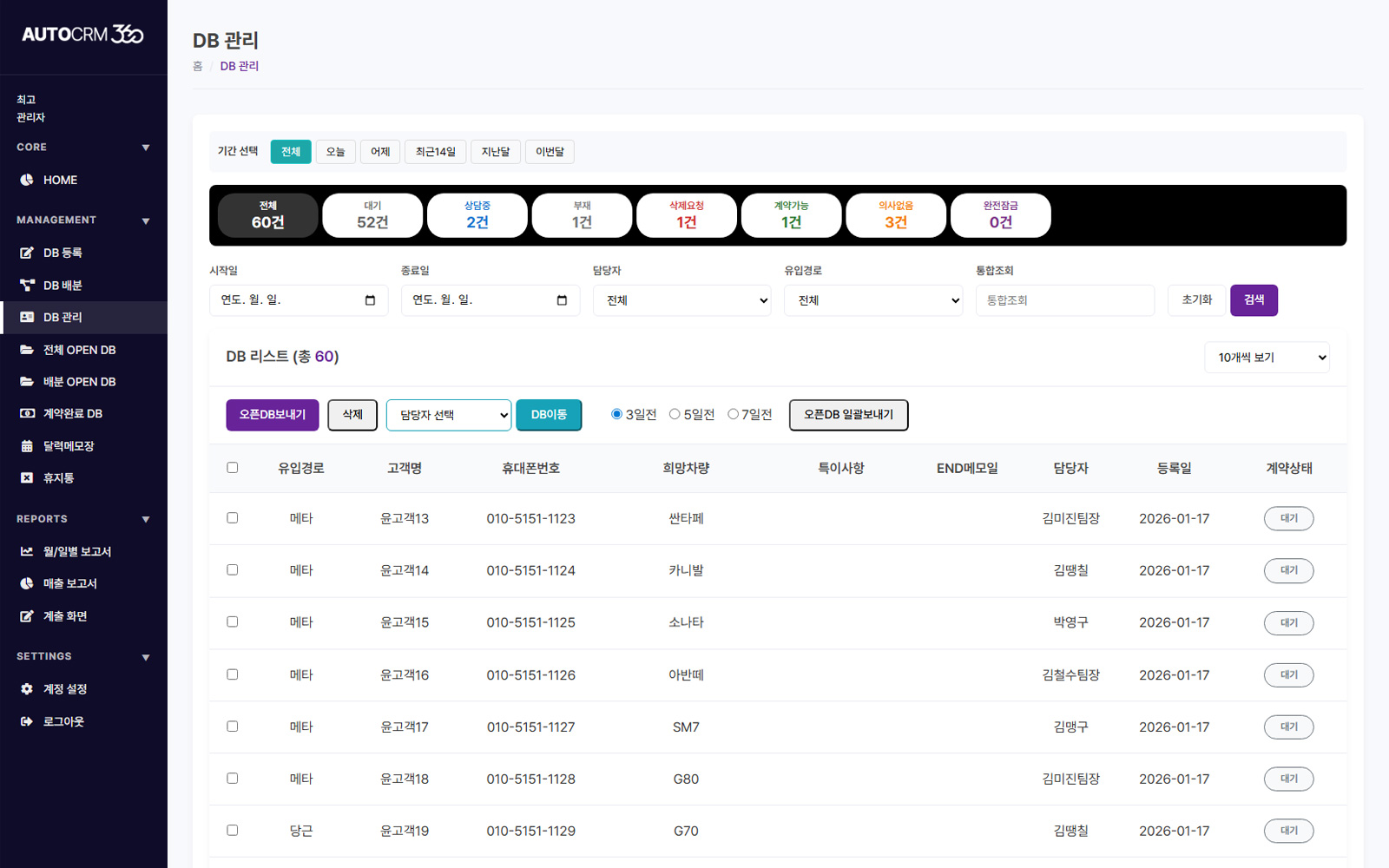Check the select-all checkbox in table header

click(x=232, y=468)
